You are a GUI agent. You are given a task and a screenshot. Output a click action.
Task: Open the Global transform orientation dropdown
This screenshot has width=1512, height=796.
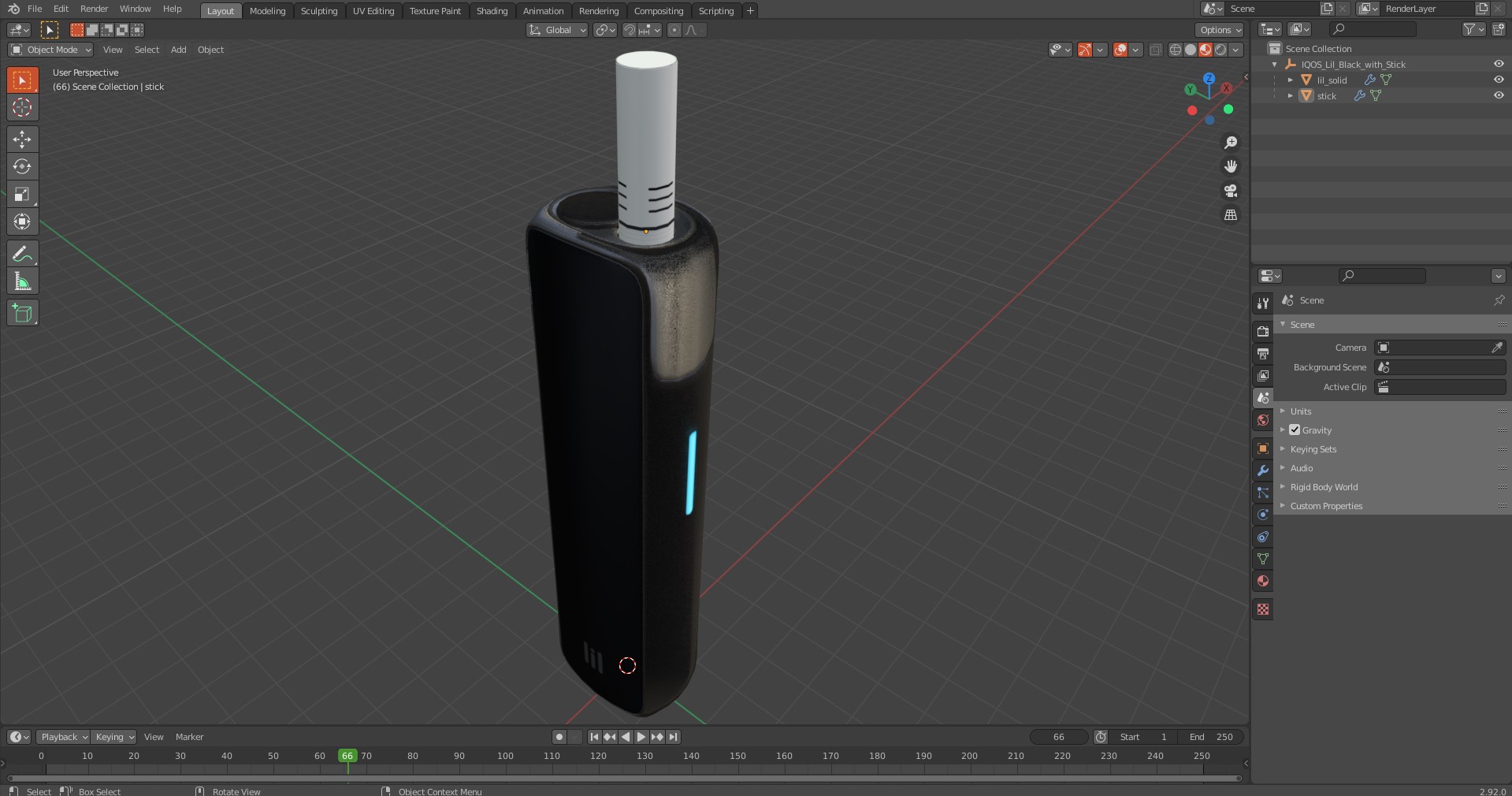(x=557, y=30)
